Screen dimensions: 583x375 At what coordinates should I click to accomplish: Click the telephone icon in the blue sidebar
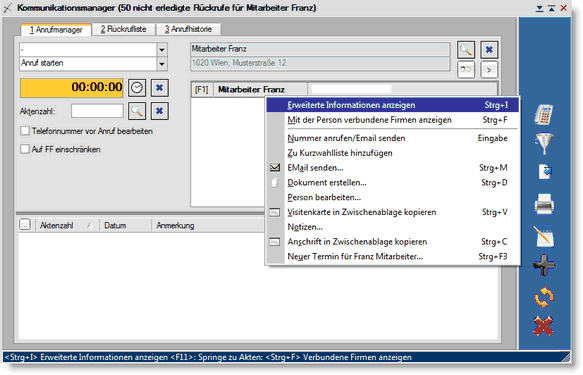(544, 114)
